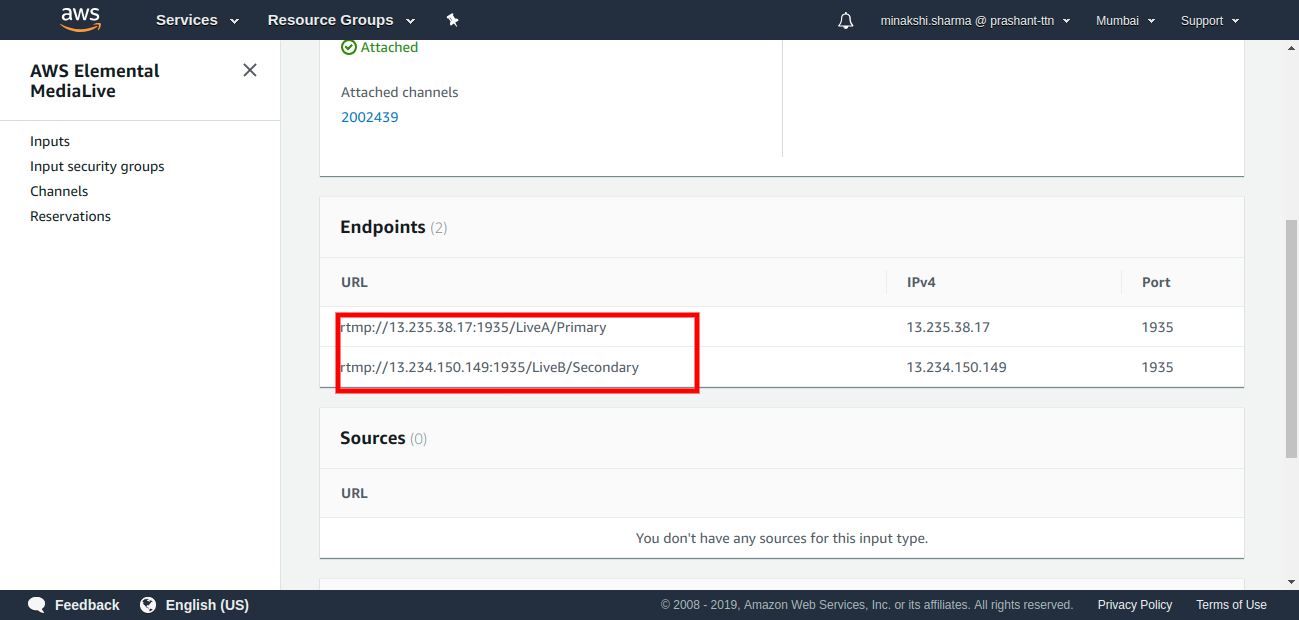Screen dimensions: 1299x620
Task: Click the IPv4 column header
Action: coord(921,282)
